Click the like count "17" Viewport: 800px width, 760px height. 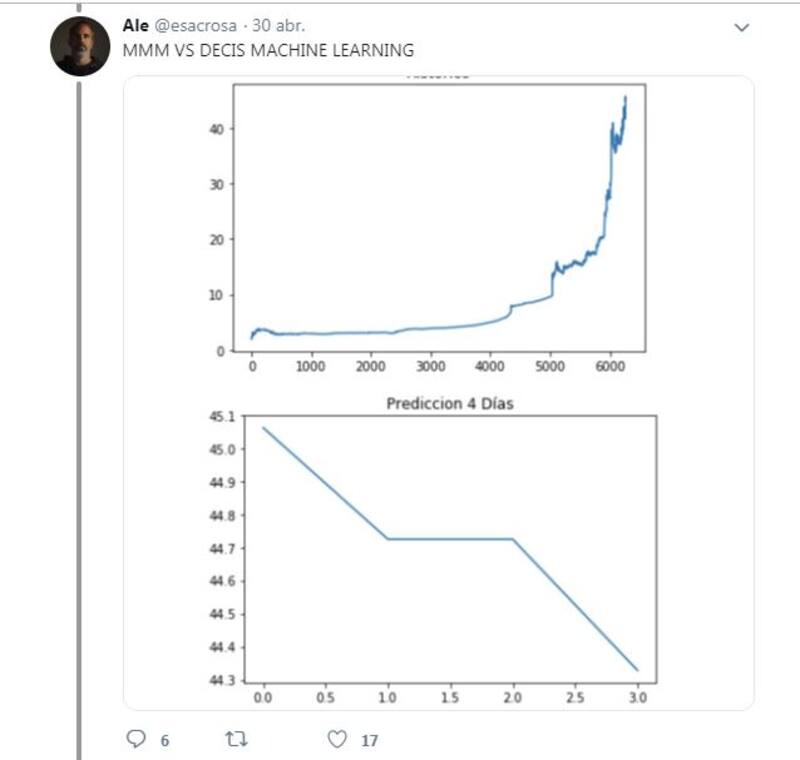(369, 741)
